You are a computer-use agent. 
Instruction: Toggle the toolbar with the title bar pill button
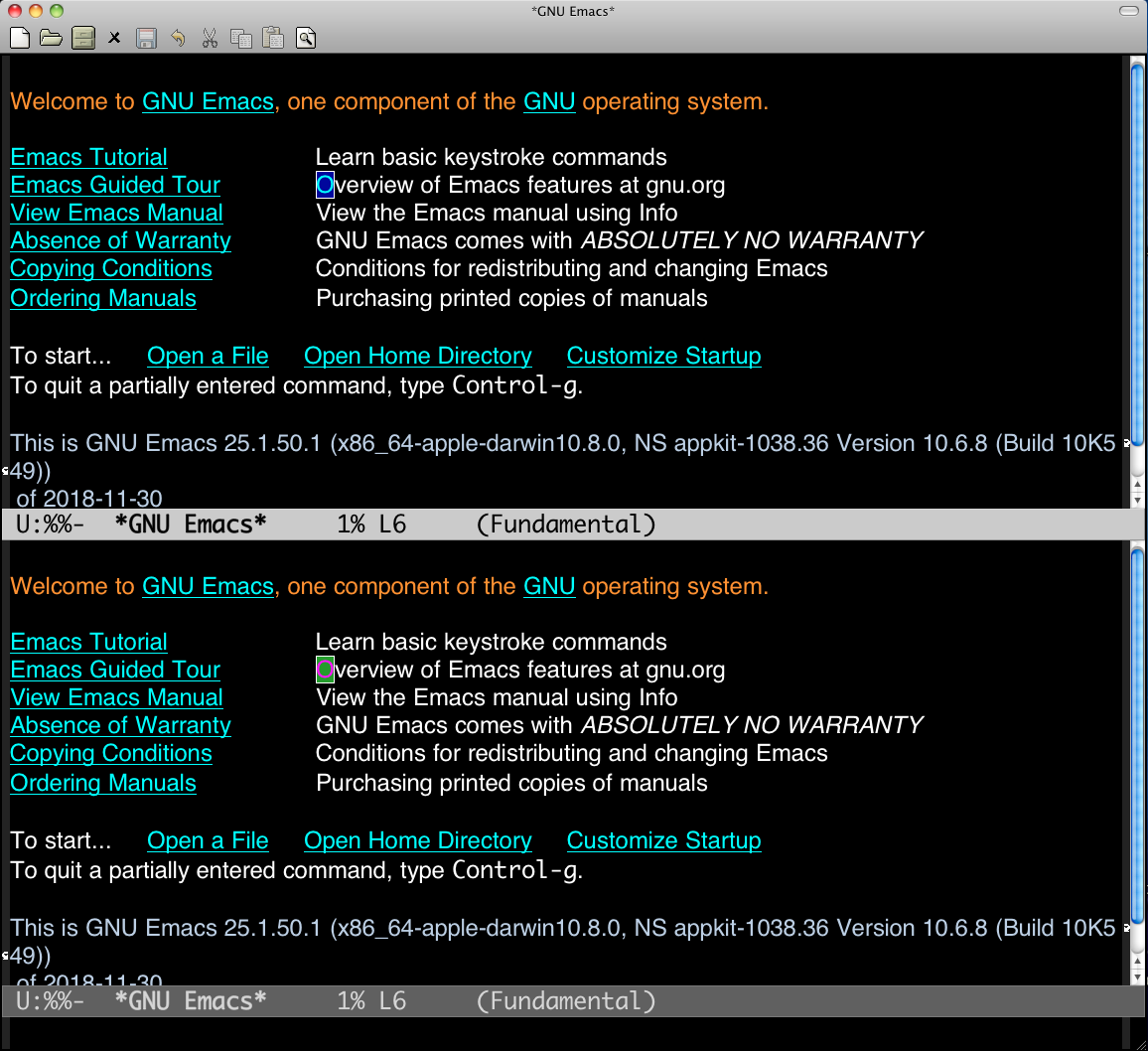click(x=1129, y=10)
